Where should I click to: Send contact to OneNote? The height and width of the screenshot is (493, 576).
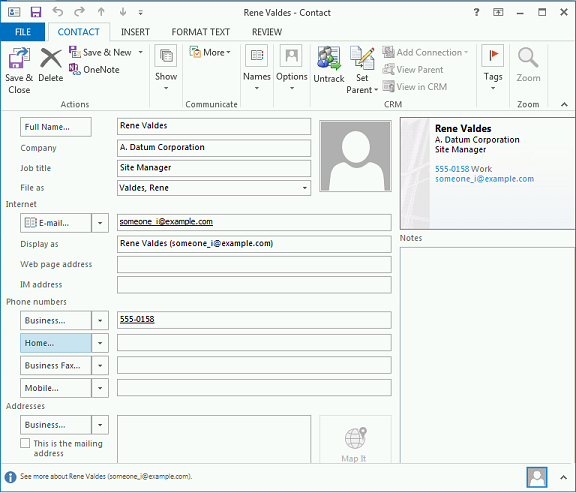94,69
